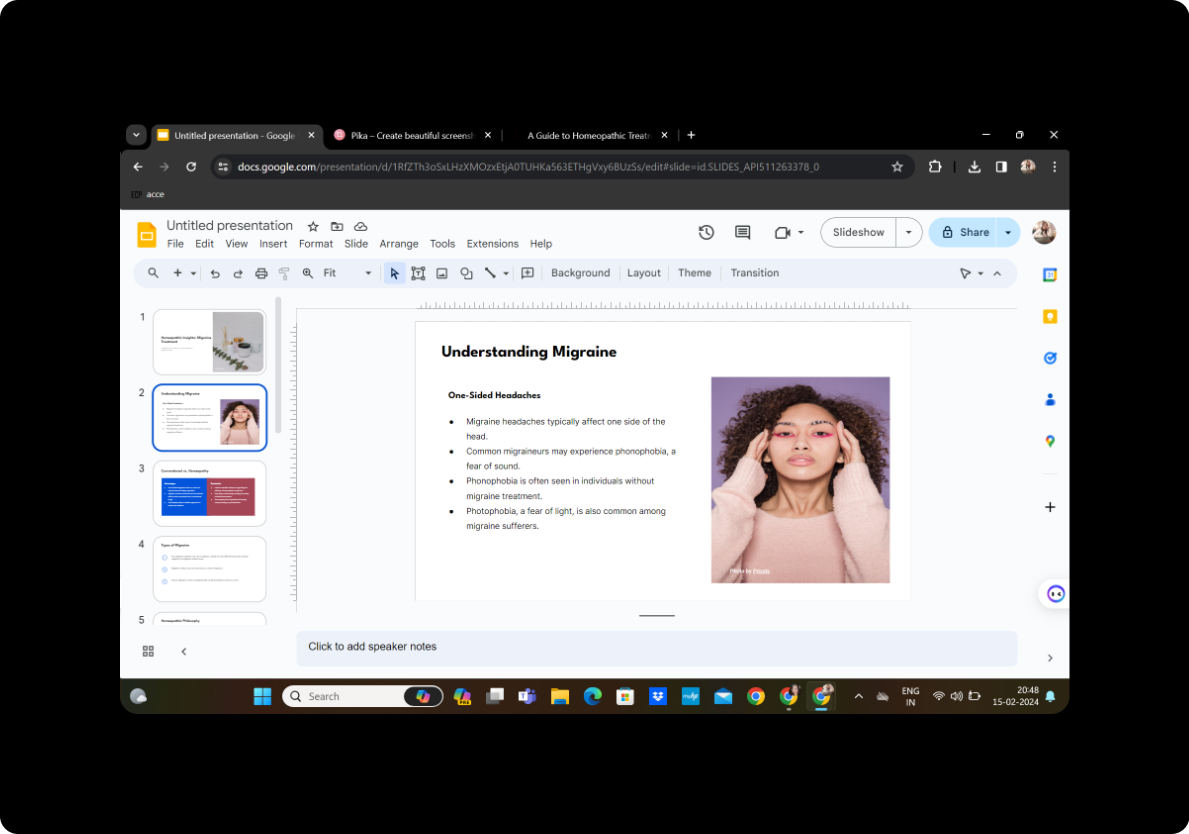Open the comments history icon
Screen dimensions: 1189x834
742,232
